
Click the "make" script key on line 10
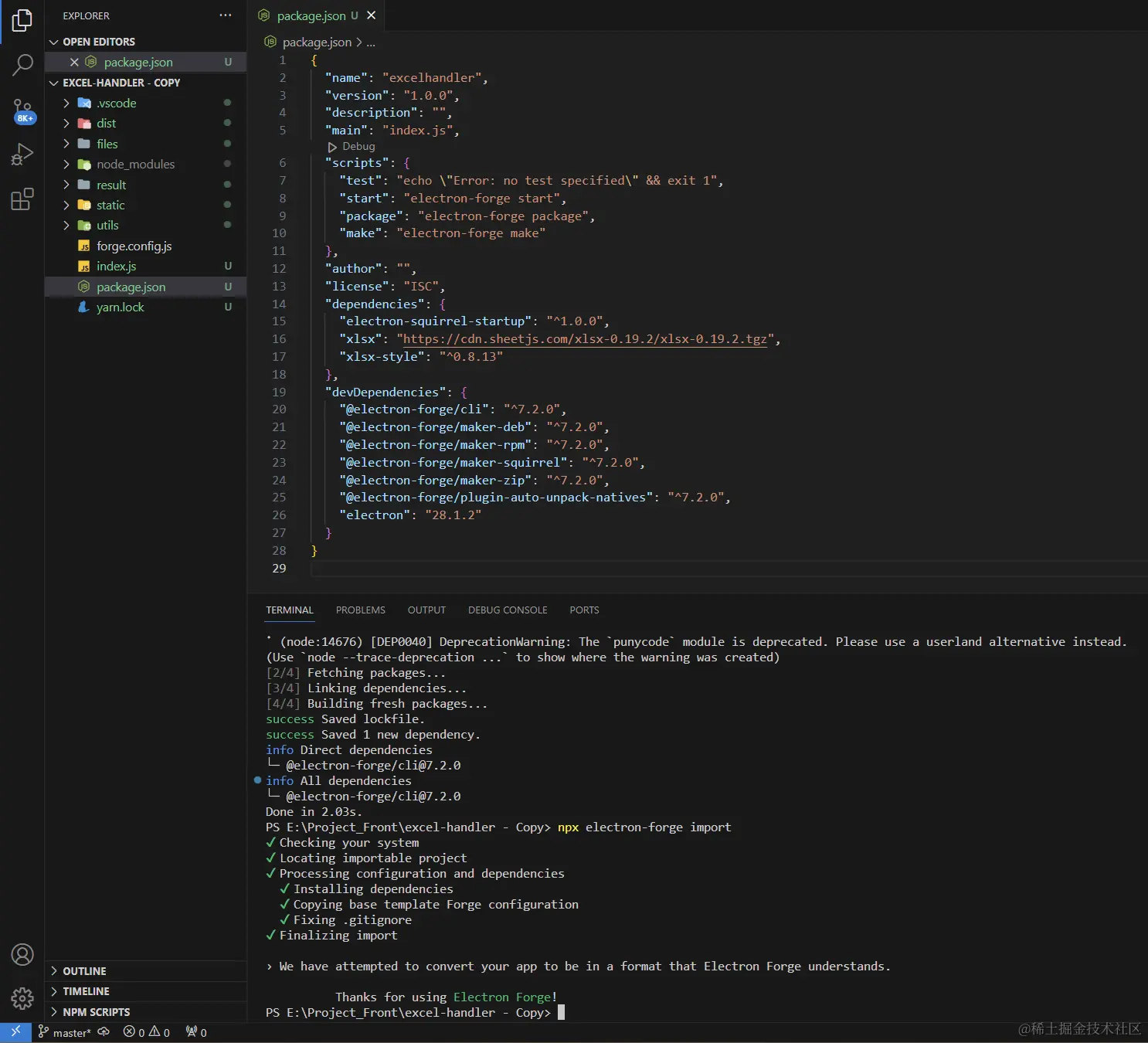pos(361,233)
